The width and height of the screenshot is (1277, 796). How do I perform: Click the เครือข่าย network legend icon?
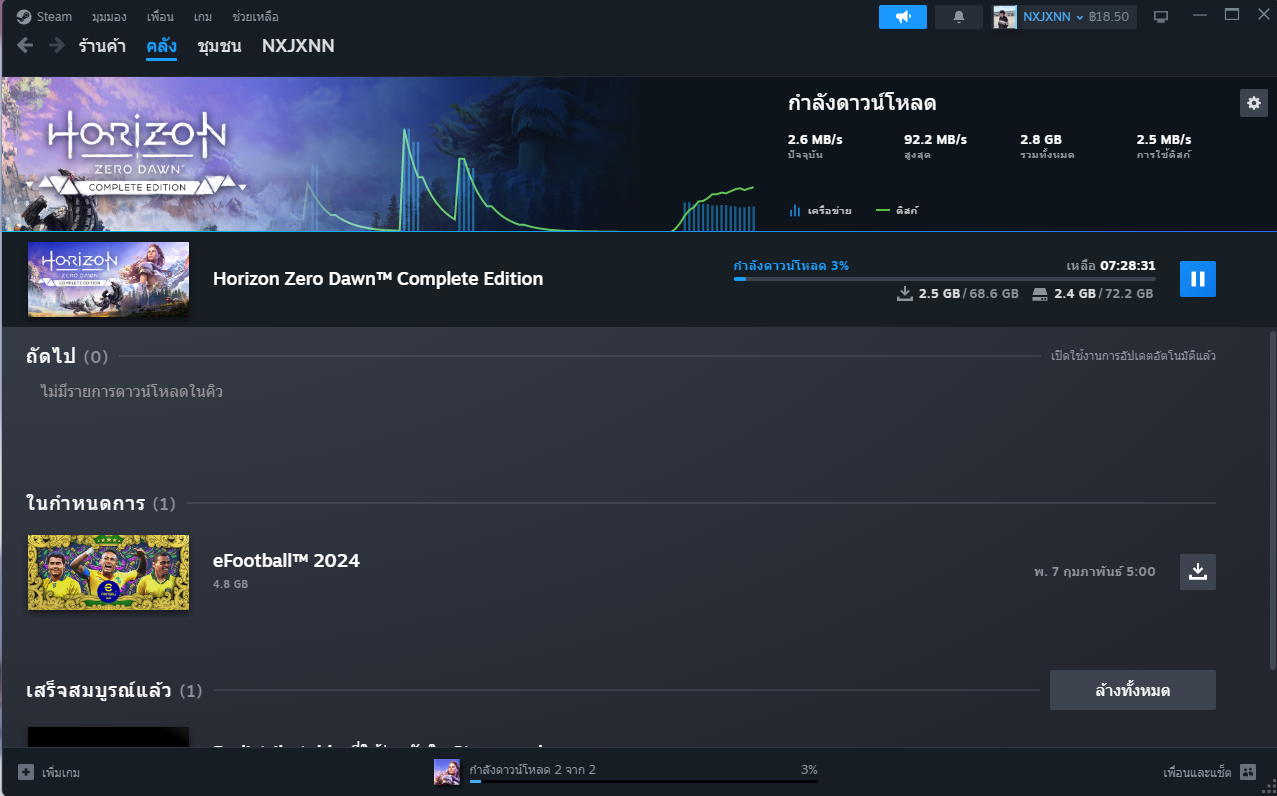point(795,211)
